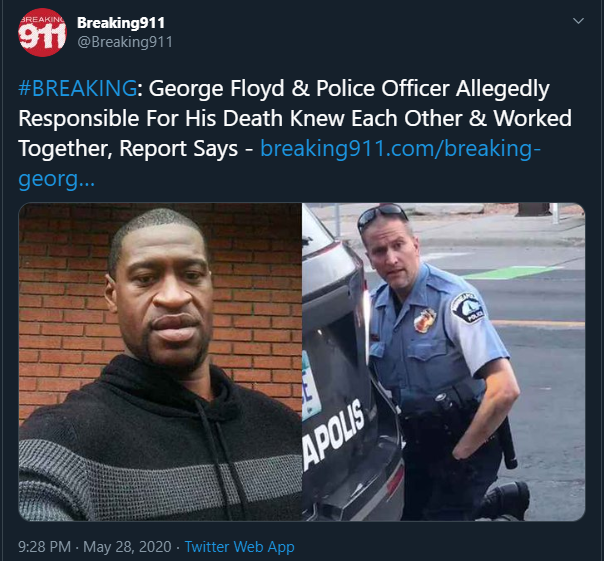The height and width of the screenshot is (561, 604).
Task: Follow the breaking911.com/breaking- article link
Action: [401, 148]
